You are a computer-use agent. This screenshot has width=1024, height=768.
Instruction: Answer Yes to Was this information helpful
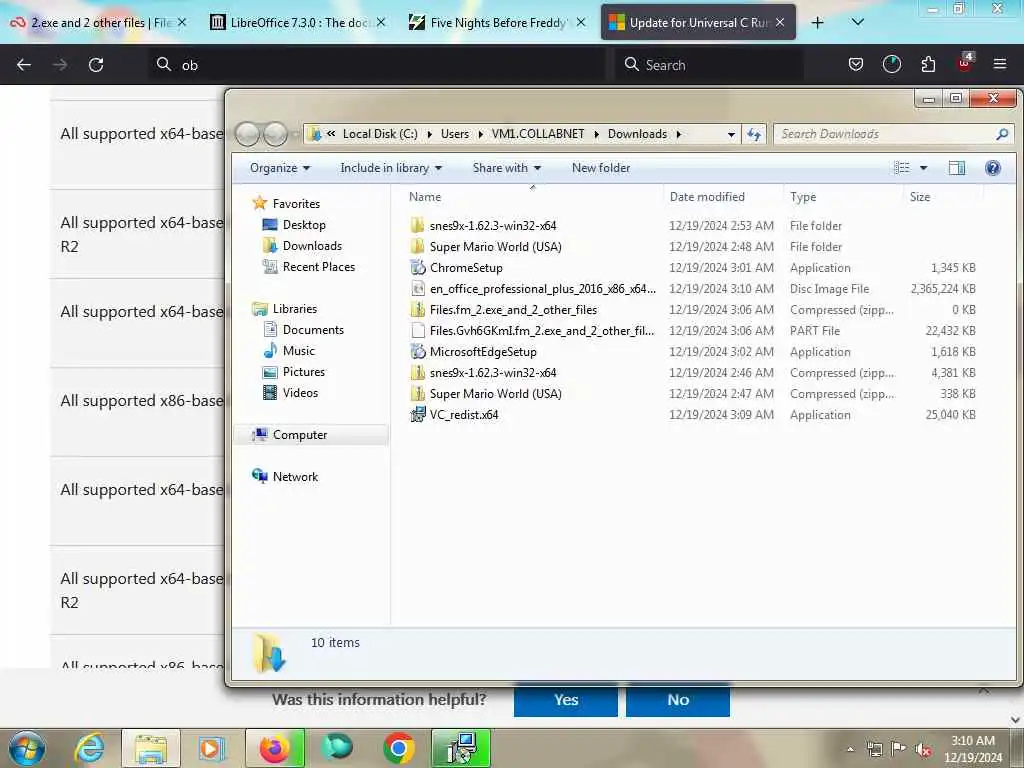566,699
